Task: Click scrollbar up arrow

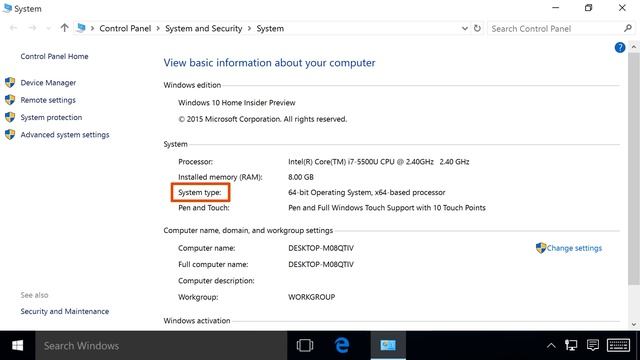Action: 633,47
